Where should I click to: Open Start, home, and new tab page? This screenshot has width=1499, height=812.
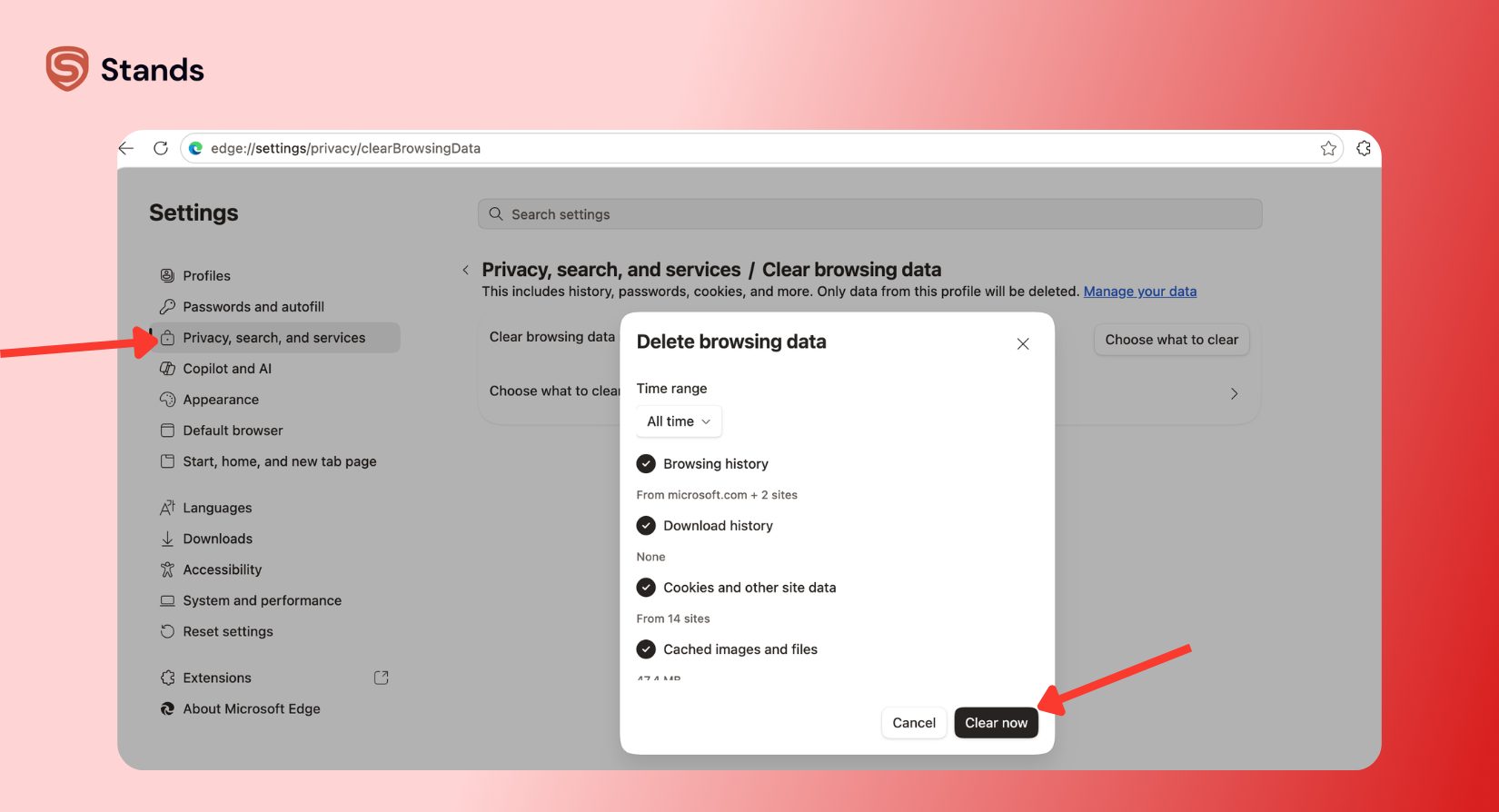(280, 460)
